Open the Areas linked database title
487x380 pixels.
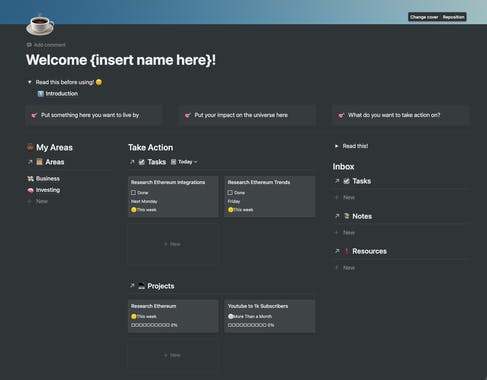[x=55, y=162]
